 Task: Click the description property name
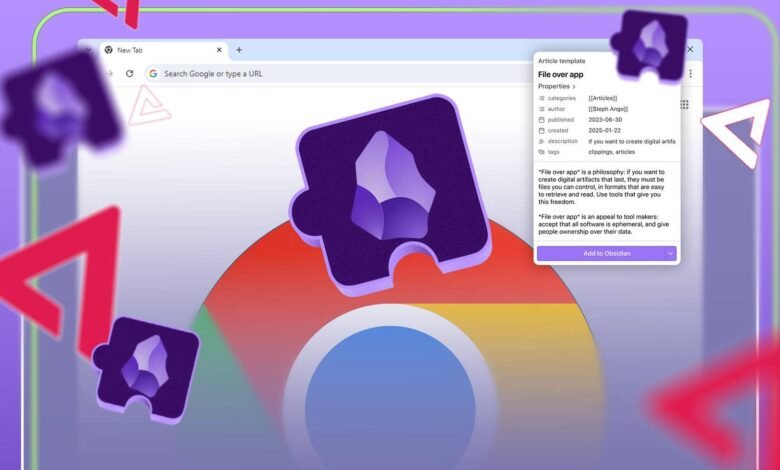tap(563, 141)
